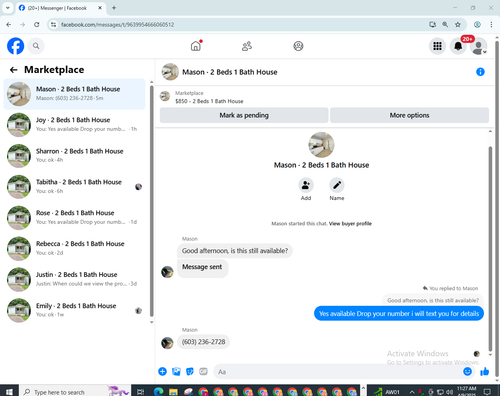This screenshot has width=500, height=396.
Task: Click the 'Message sent' bubble
Action: pos(202,267)
